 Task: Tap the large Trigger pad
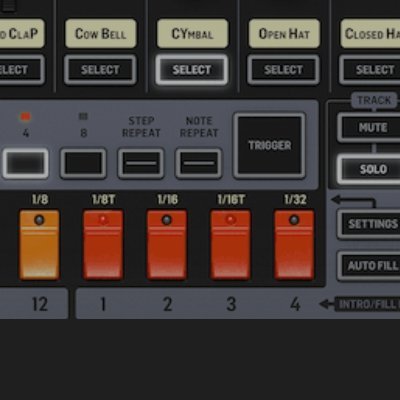(269, 146)
